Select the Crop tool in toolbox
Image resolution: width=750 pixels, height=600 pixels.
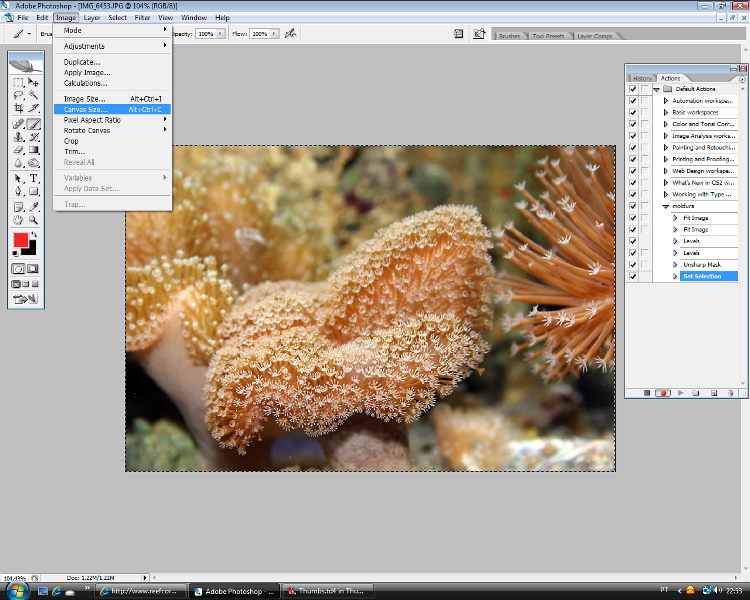pyautogui.click(x=19, y=107)
